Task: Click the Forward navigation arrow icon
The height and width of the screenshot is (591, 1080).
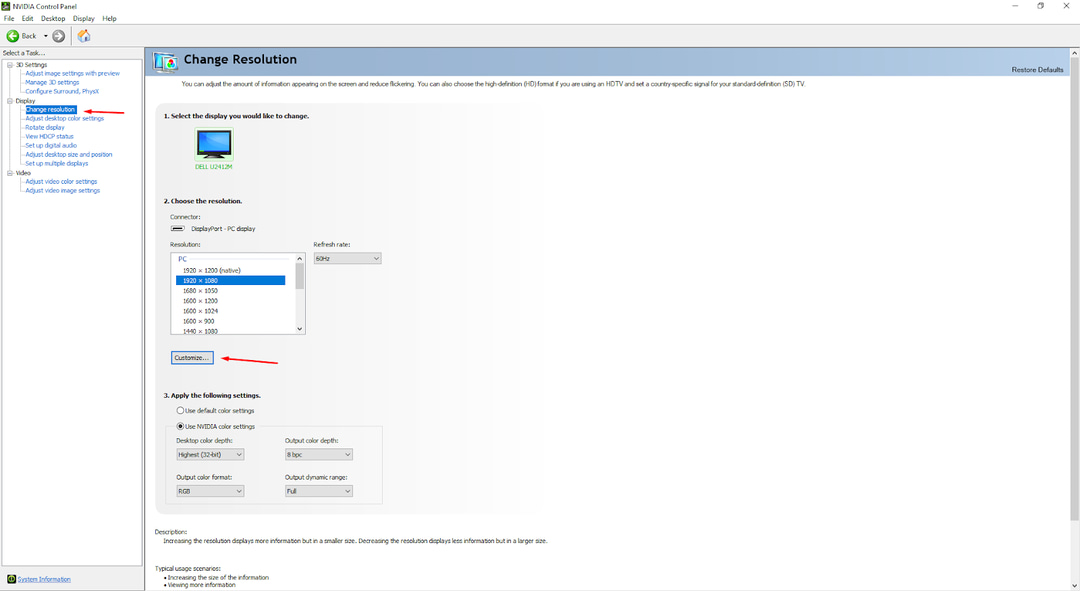Action: point(57,35)
